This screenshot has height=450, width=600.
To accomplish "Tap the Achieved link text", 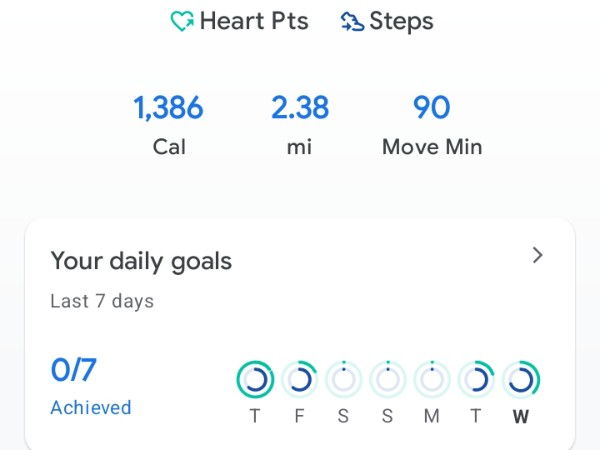I will pos(91,407).
